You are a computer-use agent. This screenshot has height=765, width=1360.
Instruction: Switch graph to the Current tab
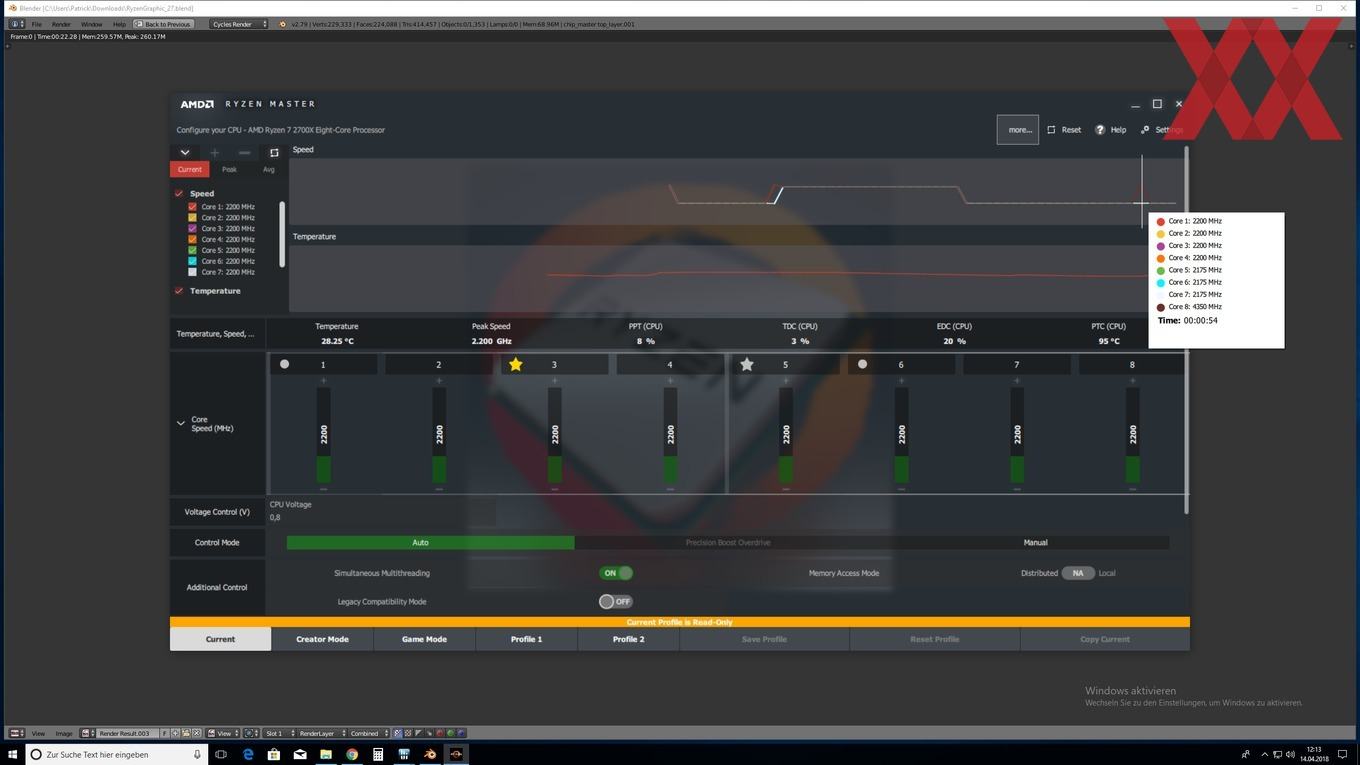(x=190, y=169)
